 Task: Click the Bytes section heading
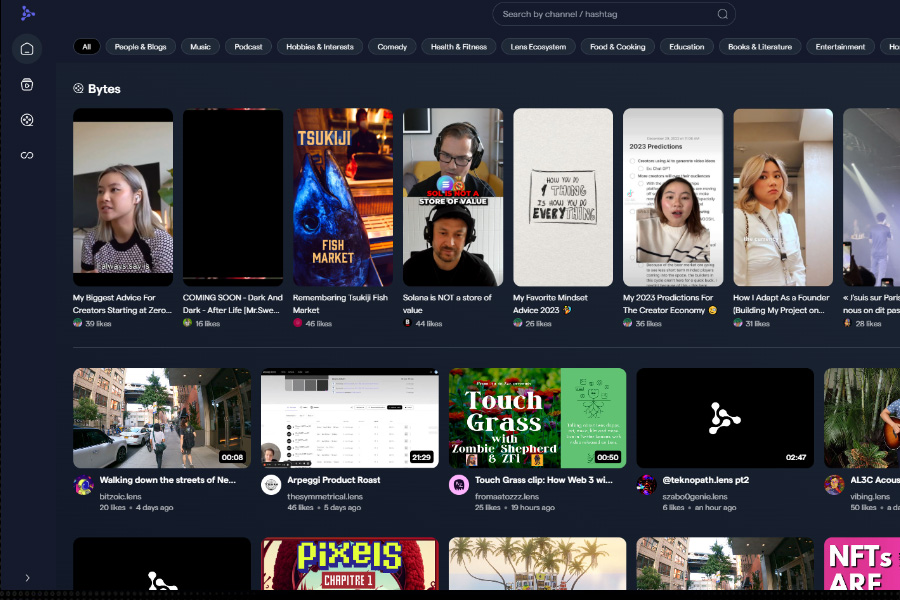[104, 88]
